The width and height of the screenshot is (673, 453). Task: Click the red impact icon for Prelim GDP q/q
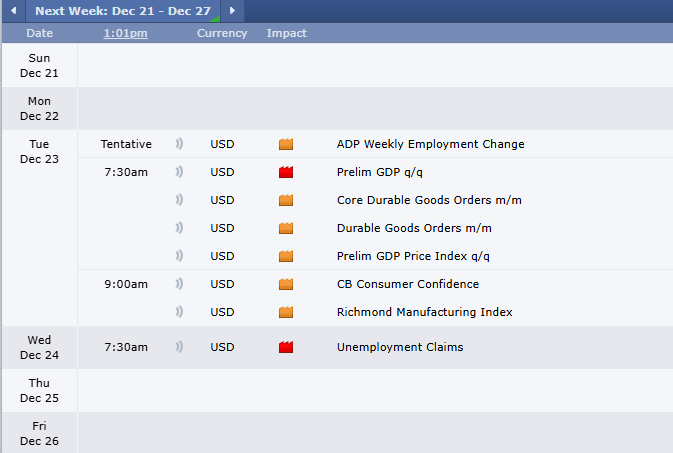point(286,172)
